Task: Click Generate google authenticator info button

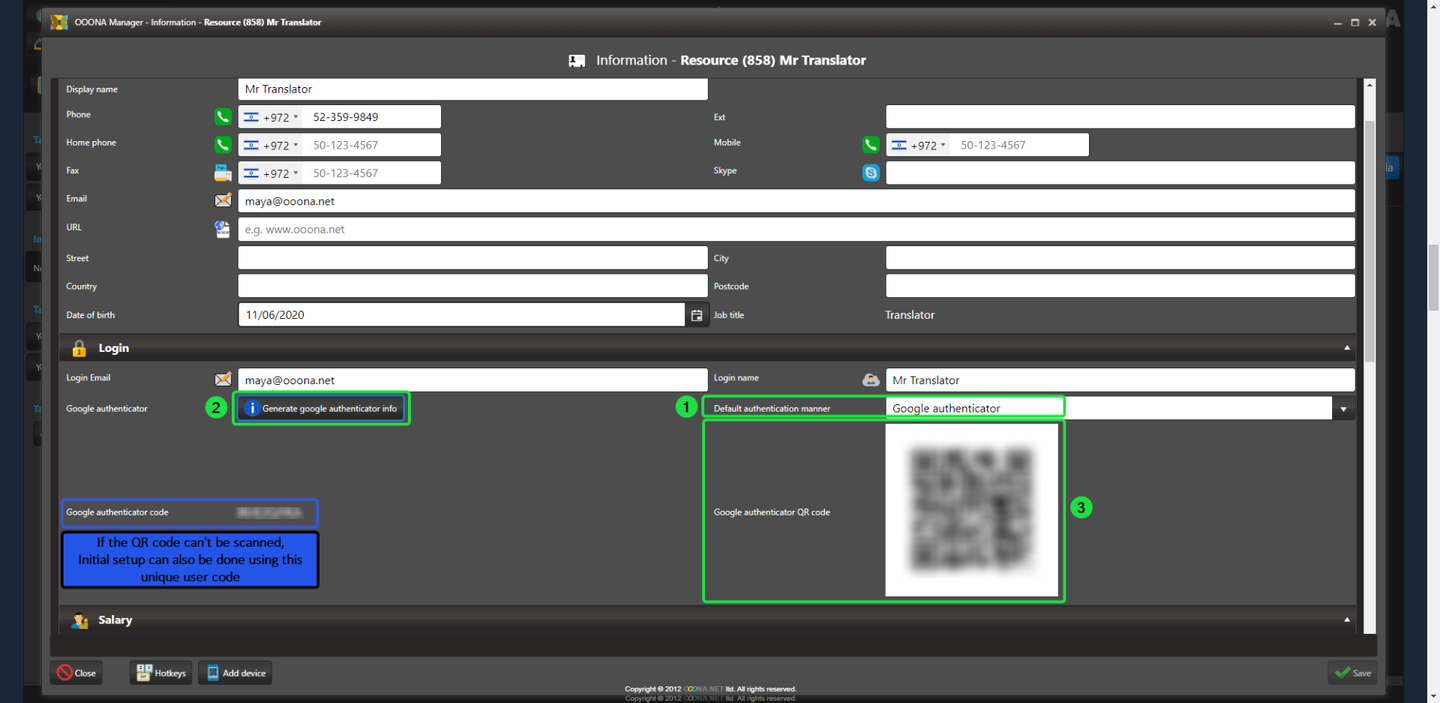Action: (x=321, y=408)
